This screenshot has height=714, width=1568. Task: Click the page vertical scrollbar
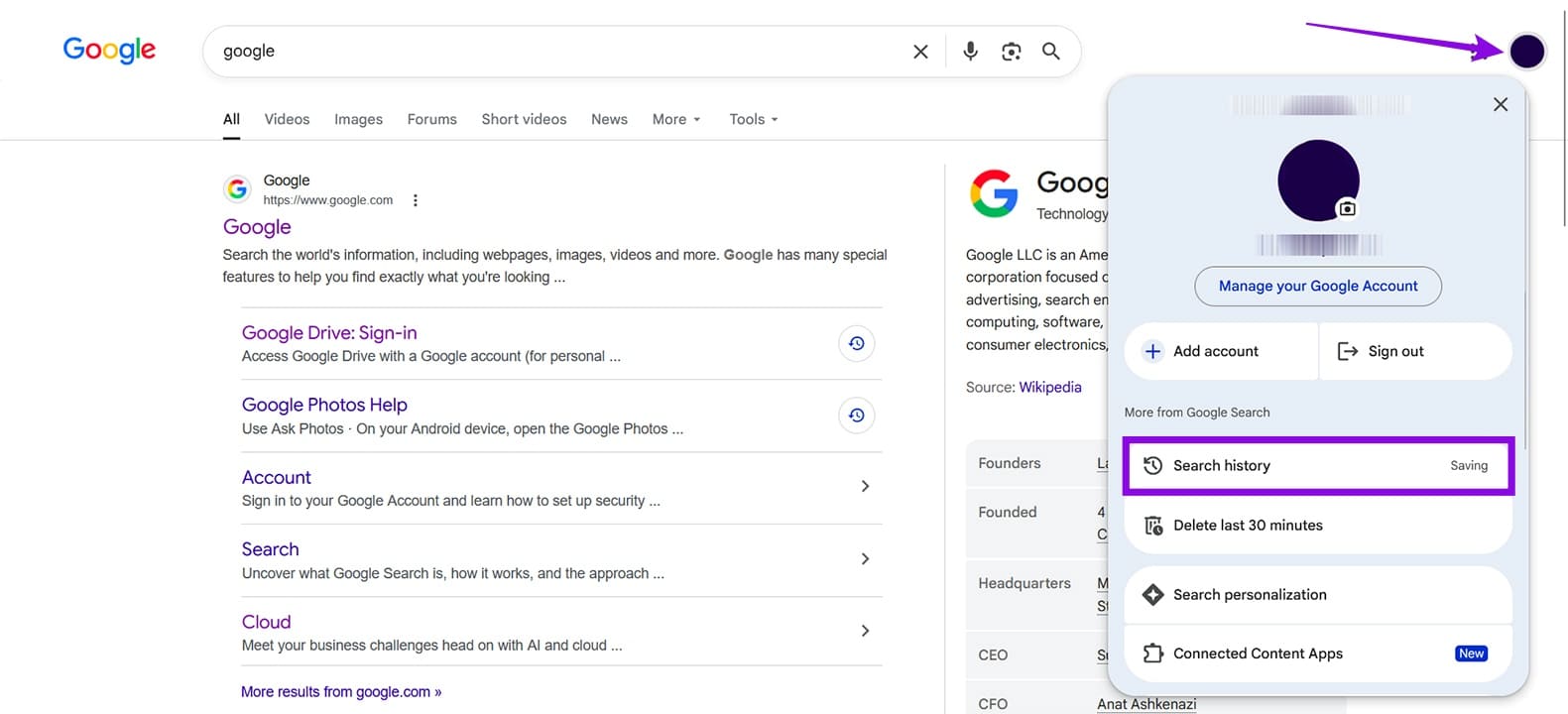tap(1564, 119)
